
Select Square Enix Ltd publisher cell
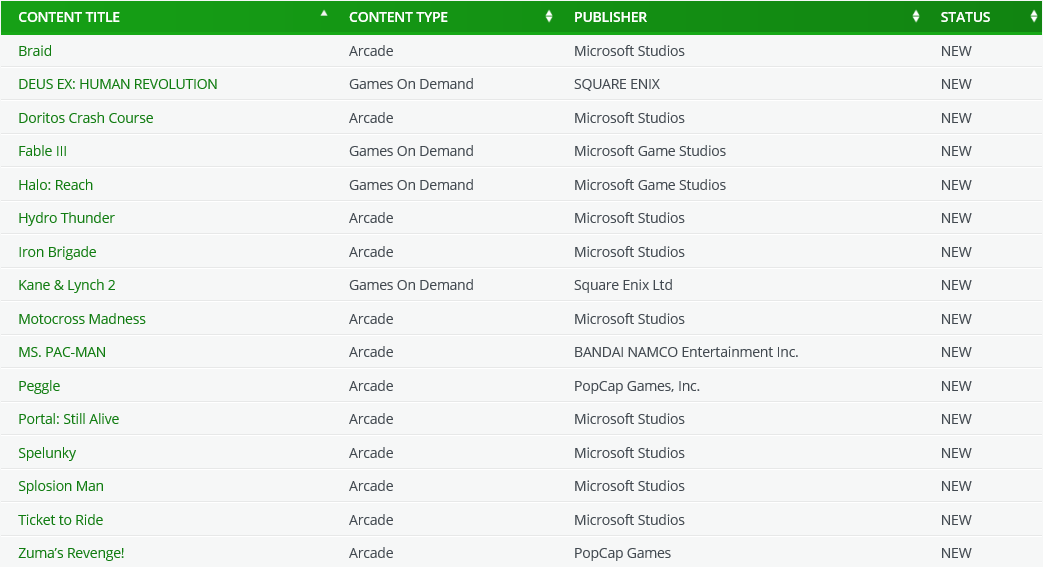pyautogui.click(x=623, y=285)
